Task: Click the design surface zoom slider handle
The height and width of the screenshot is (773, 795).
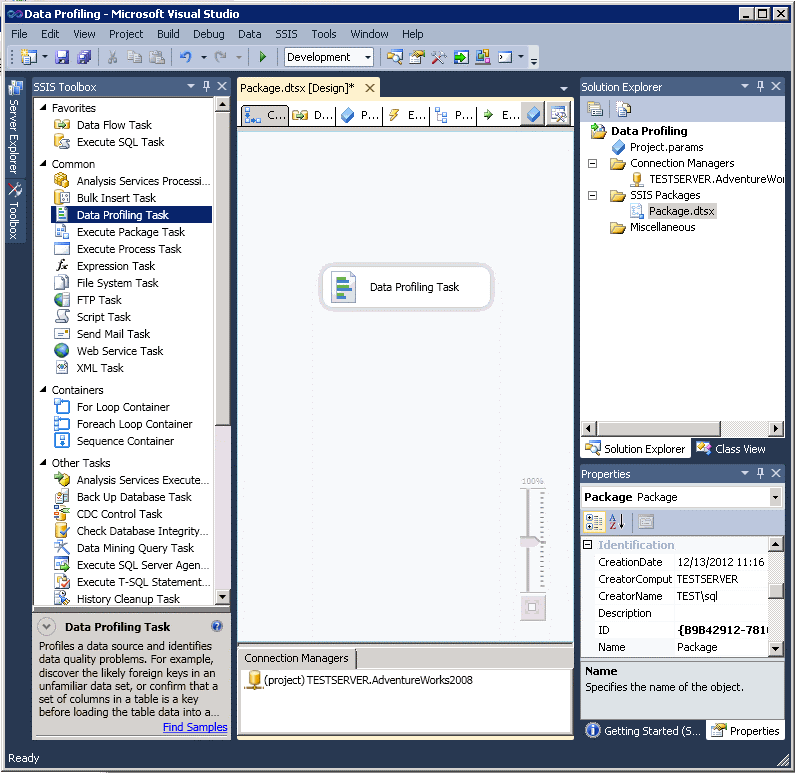Action: (531, 541)
